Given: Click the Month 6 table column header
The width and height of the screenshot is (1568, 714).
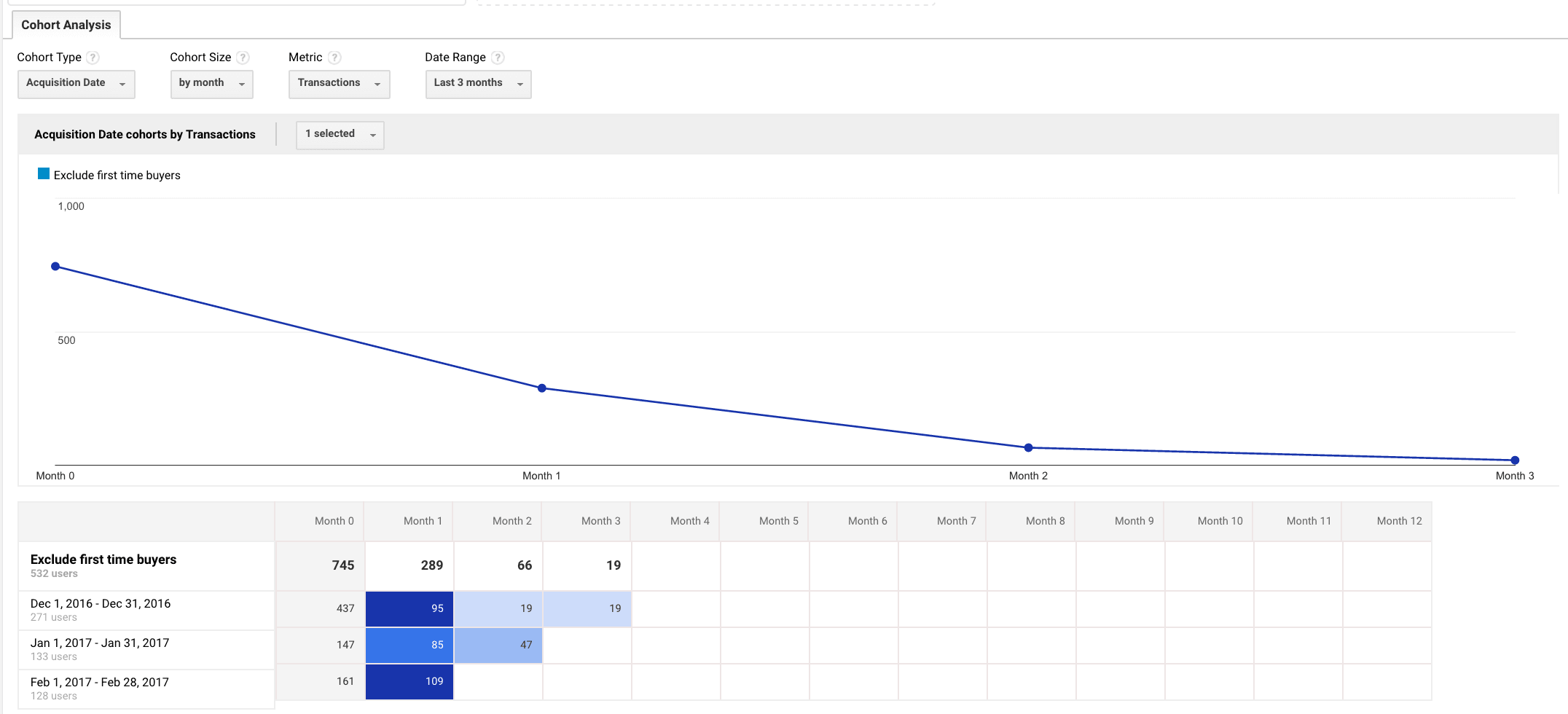Looking at the screenshot, I should pyautogui.click(x=853, y=521).
